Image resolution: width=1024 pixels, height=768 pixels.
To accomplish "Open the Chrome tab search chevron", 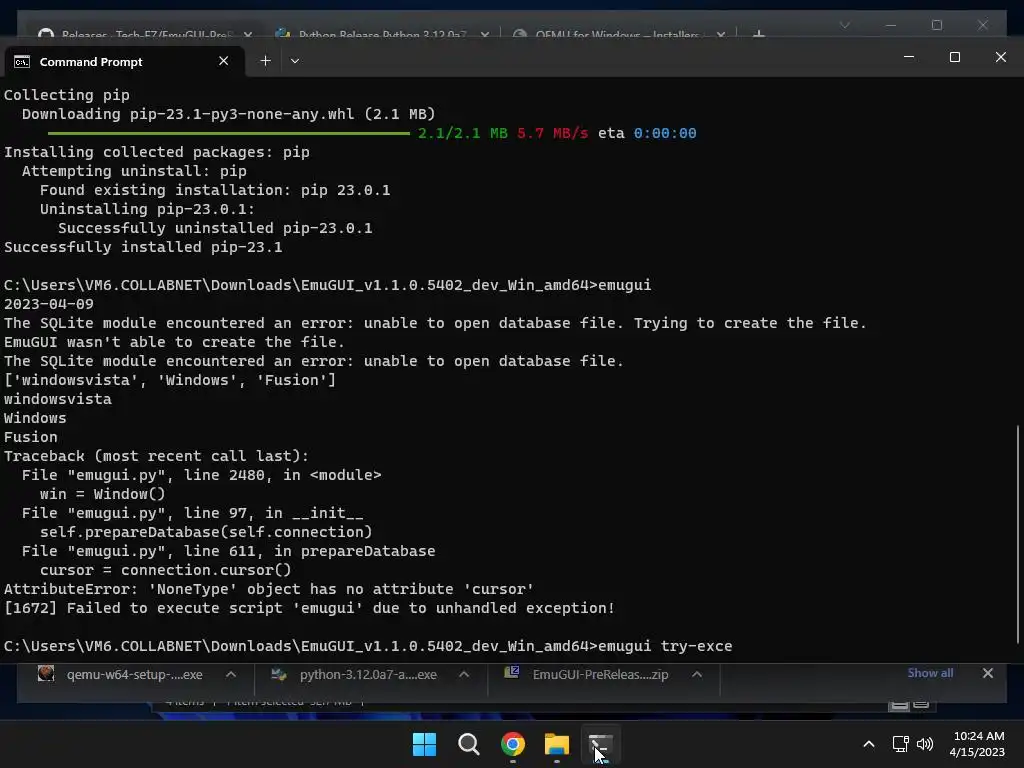I will tap(844, 25).
